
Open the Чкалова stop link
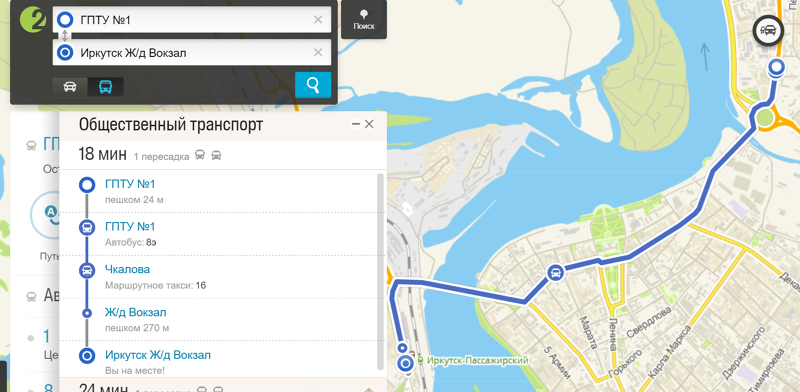point(128,269)
